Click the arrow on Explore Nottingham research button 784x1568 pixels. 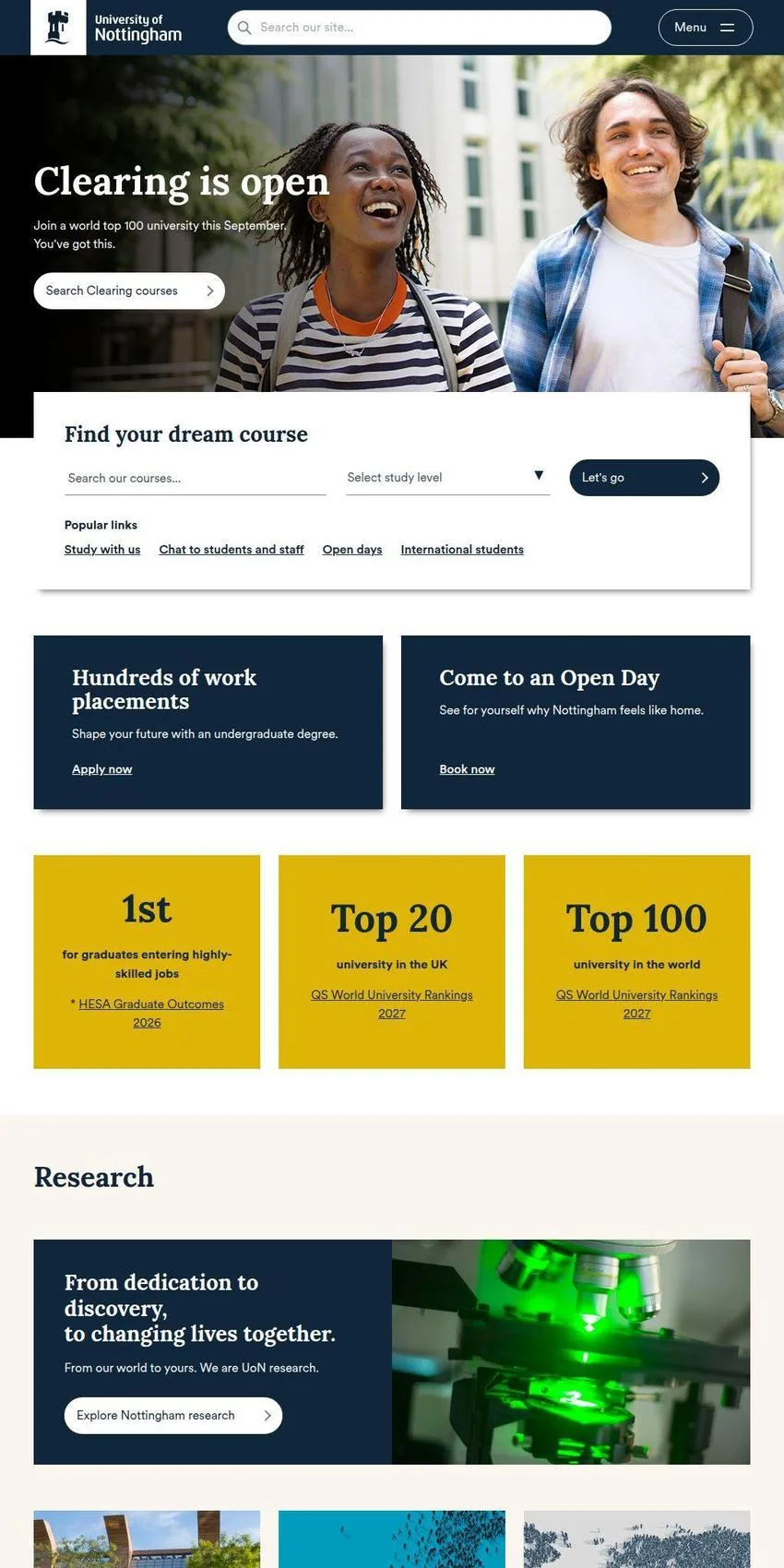267,1415
